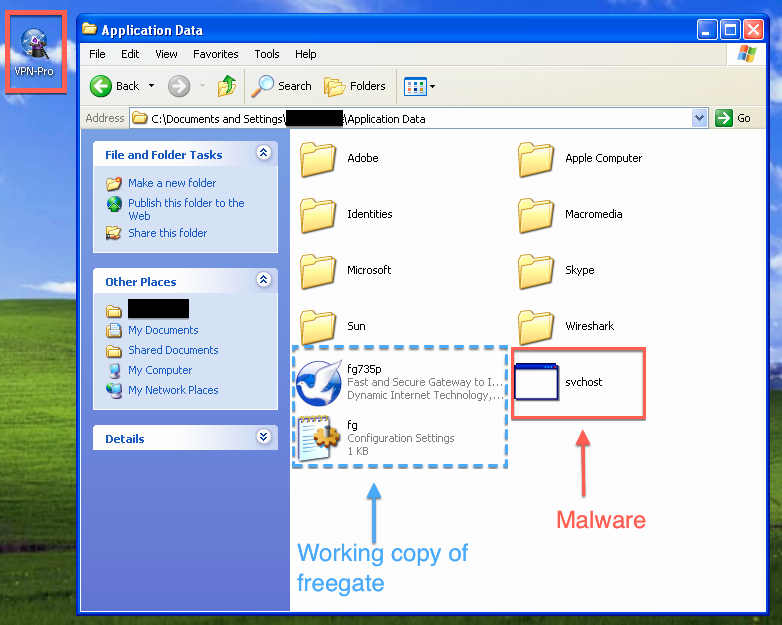
Task: Select the Identities folder icon
Action: point(318,215)
